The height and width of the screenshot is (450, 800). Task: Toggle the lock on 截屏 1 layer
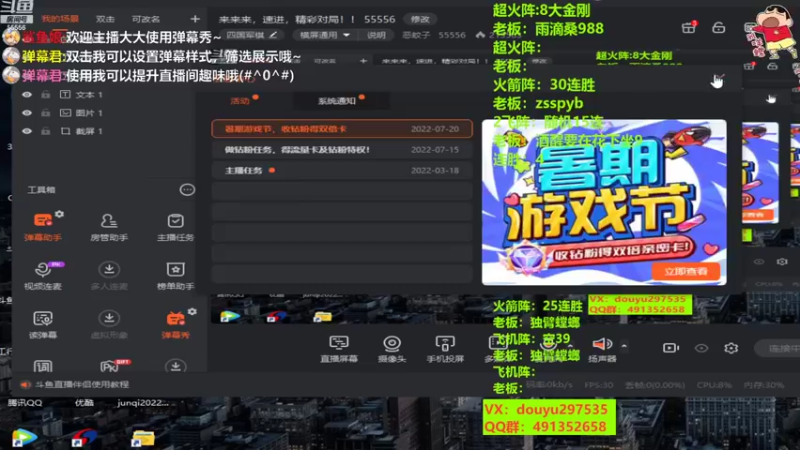click(x=46, y=131)
